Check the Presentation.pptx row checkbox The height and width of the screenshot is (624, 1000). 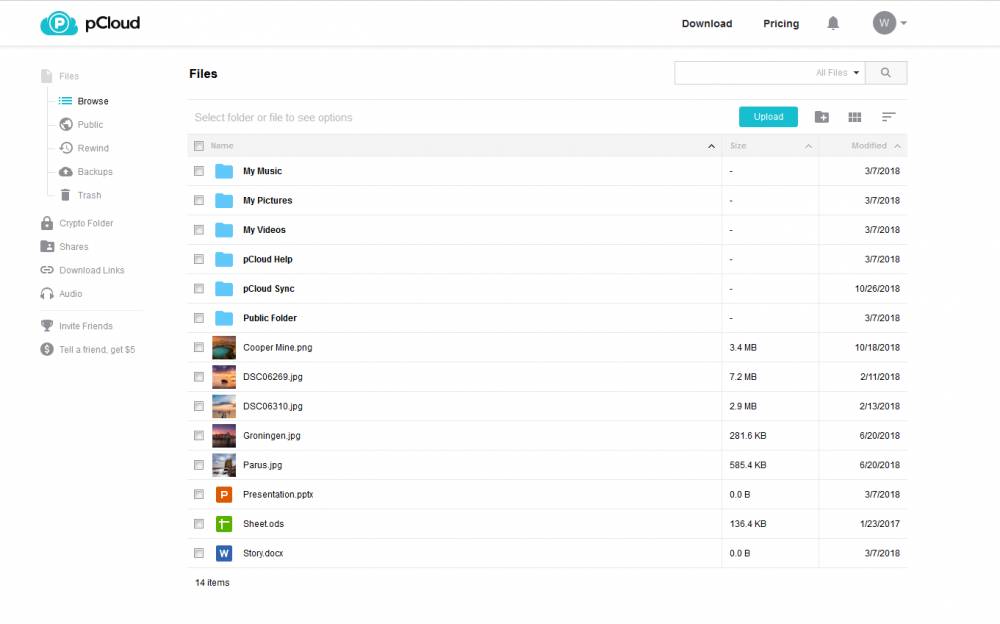tap(199, 494)
